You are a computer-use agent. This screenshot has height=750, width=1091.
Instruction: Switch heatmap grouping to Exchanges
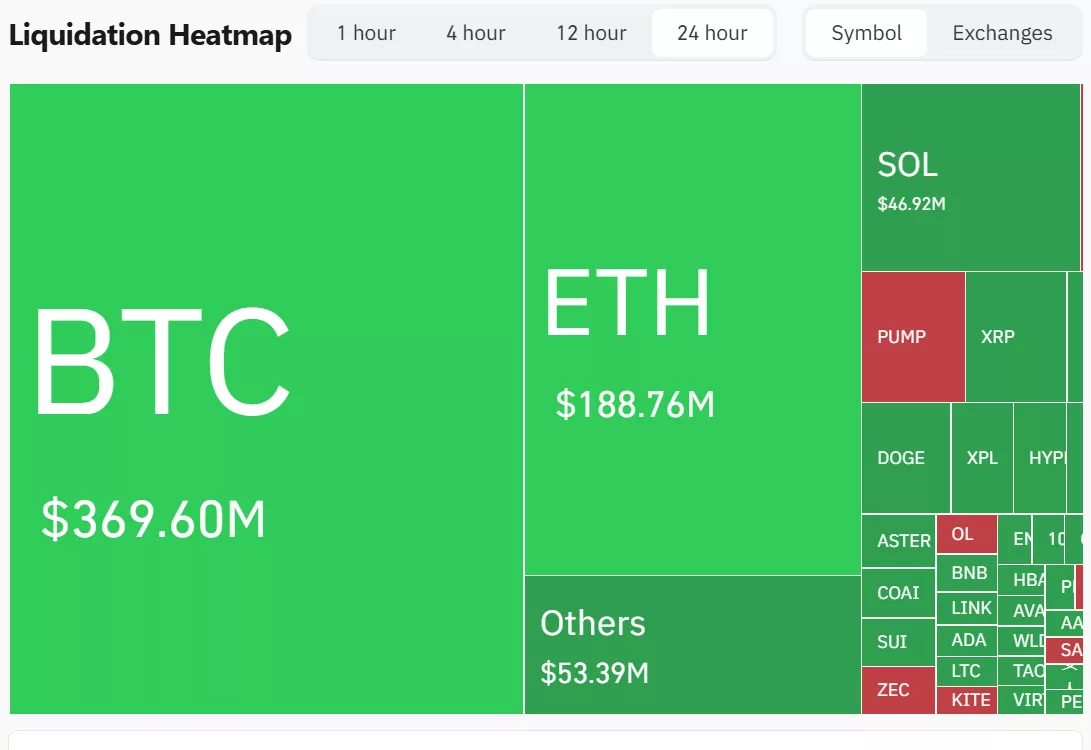click(x=1002, y=33)
